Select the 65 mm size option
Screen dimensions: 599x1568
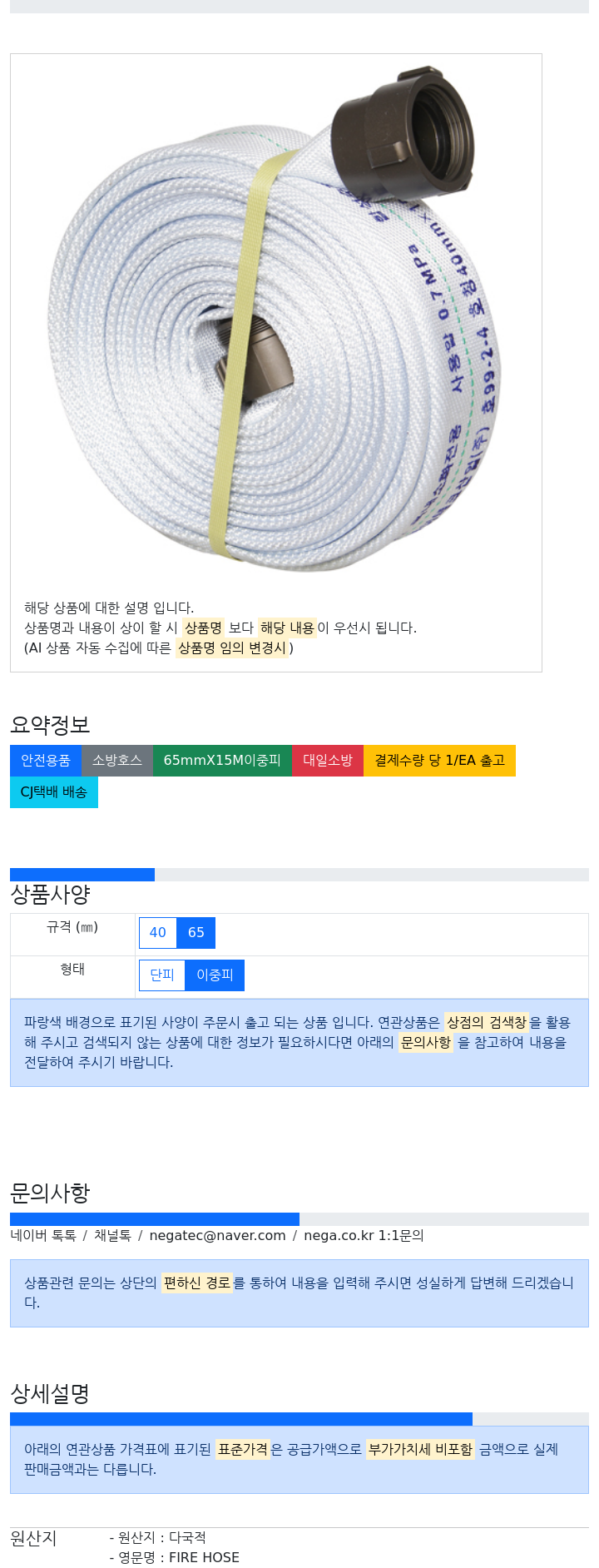(196, 933)
